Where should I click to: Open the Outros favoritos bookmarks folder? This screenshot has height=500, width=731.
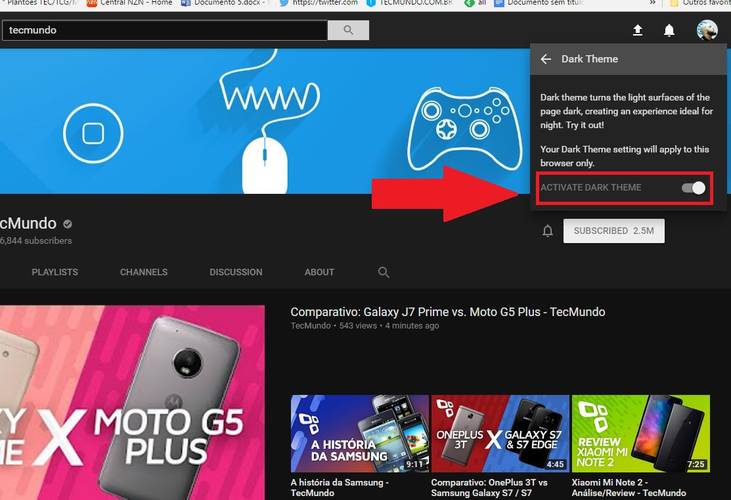coord(700,3)
